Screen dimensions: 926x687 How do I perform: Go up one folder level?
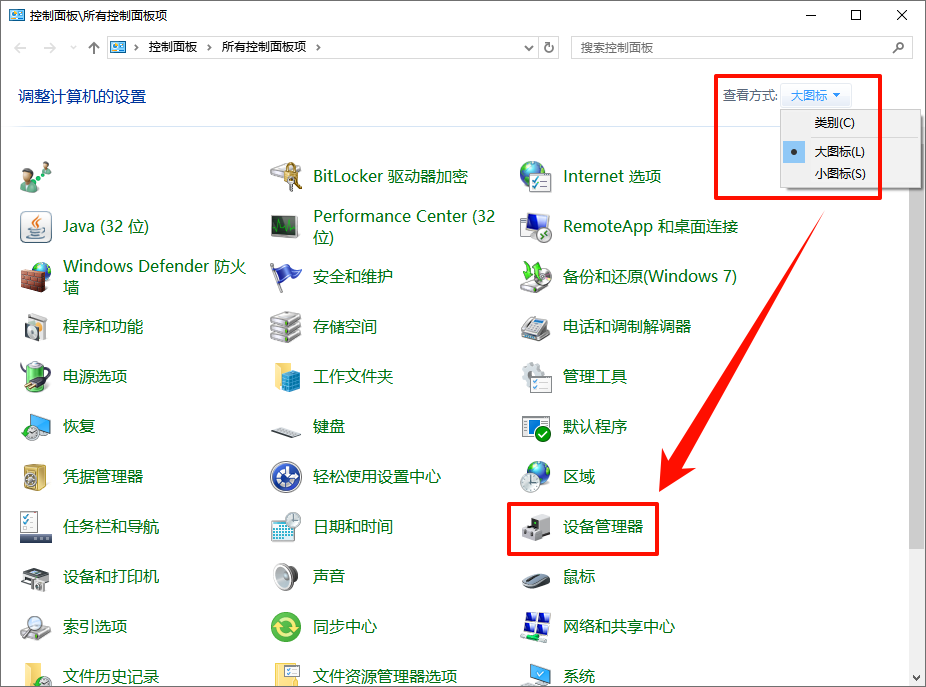coord(93,48)
